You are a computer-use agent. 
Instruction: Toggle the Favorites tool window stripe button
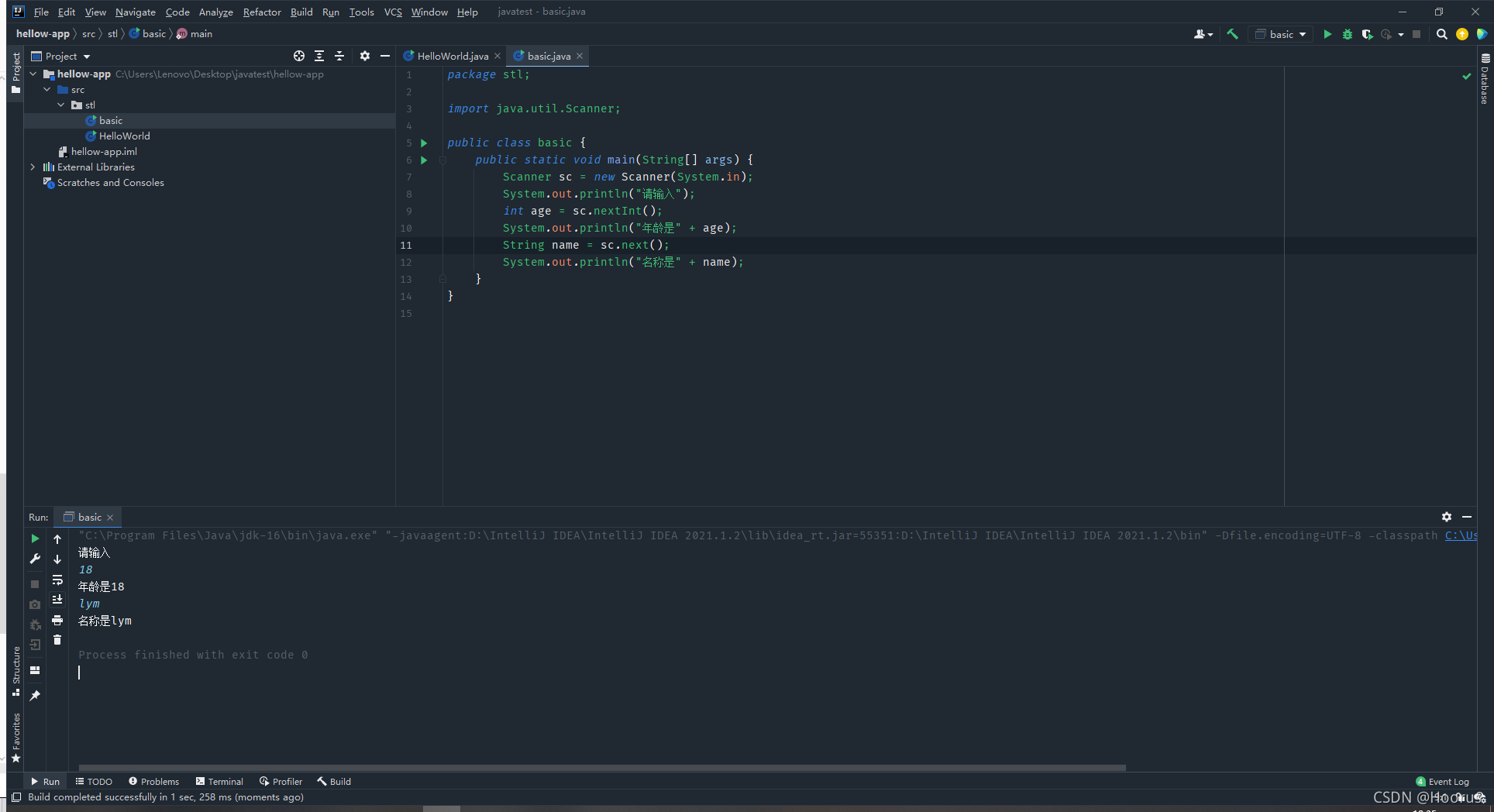15,738
